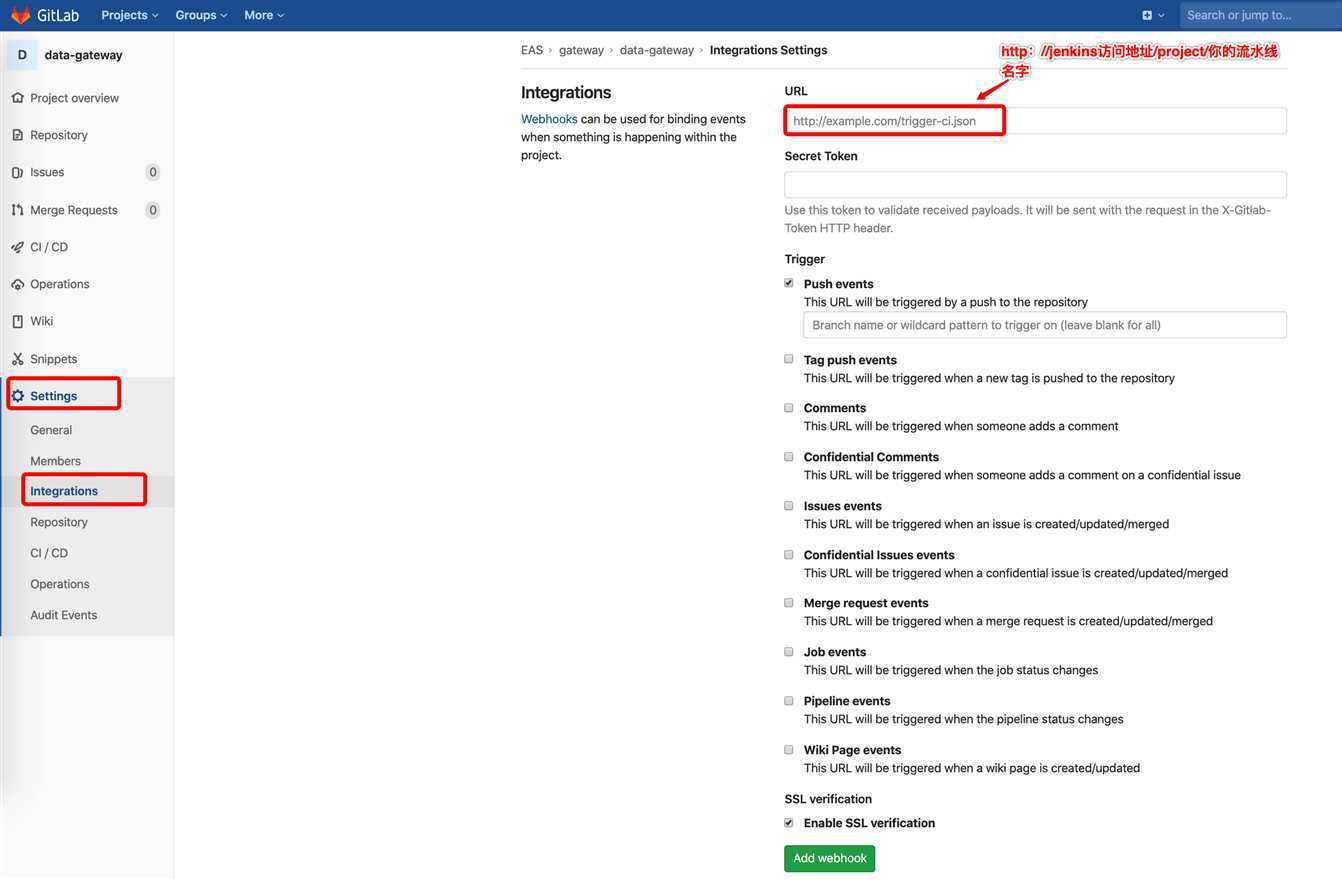Viewport: 1342px width, 880px height.
Task: Open General settings in sidebar
Action: coord(51,430)
